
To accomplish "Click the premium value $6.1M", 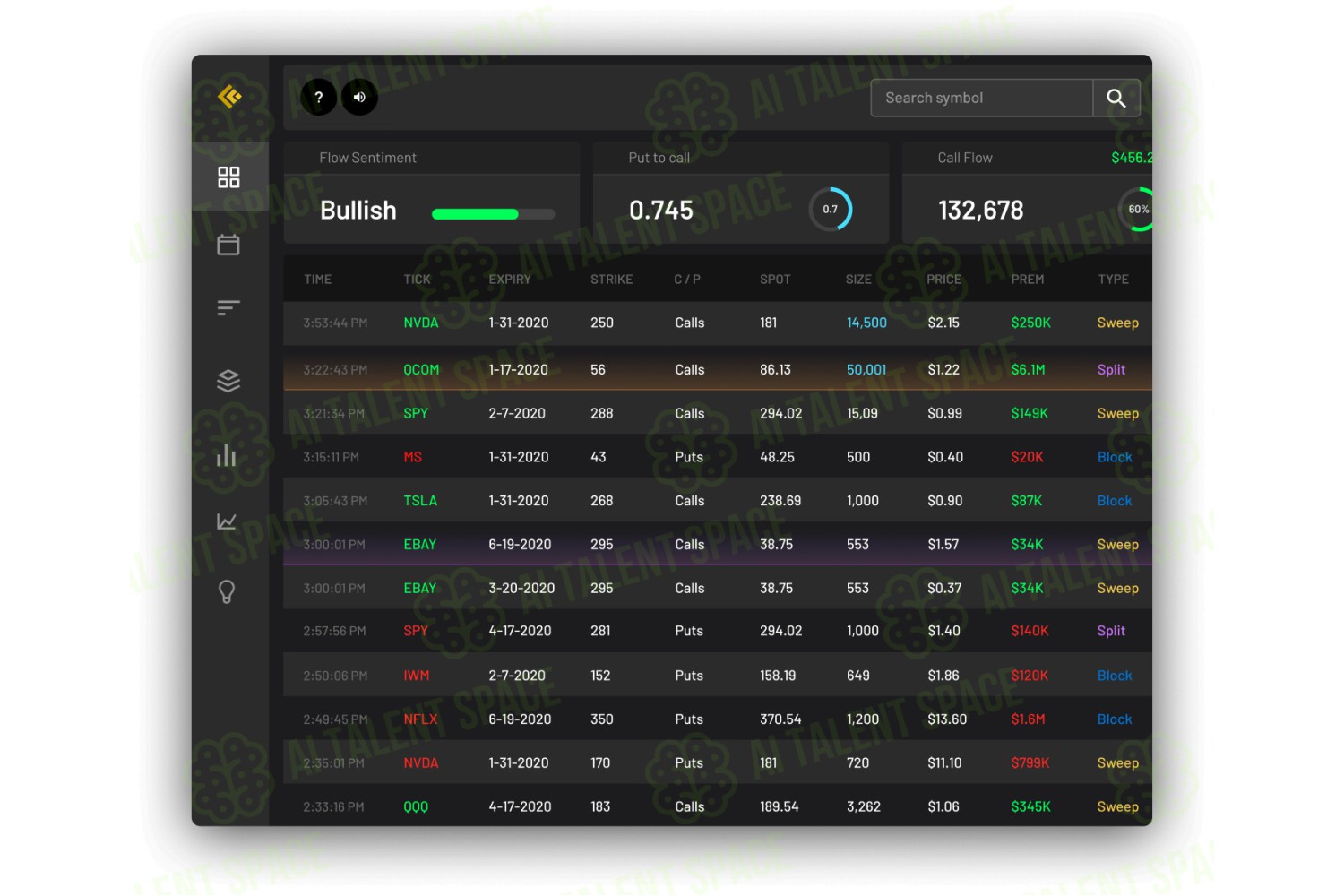I will click(1028, 370).
